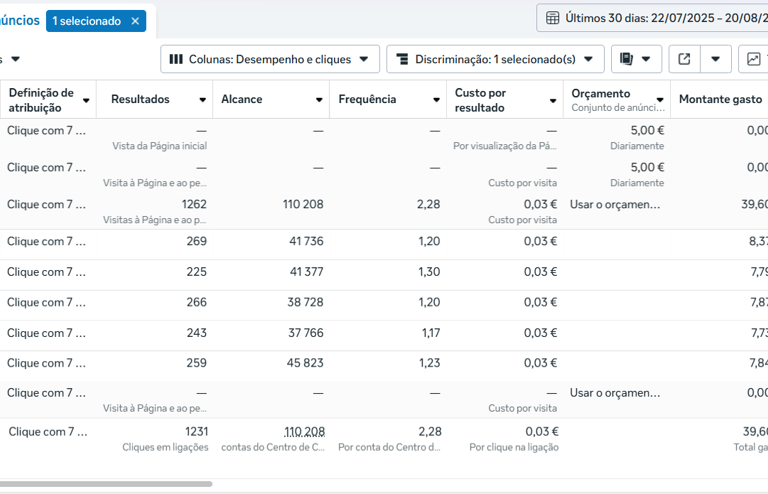Open the charts view icon
This screenshot has width=768, height=494.
point(752,59)
